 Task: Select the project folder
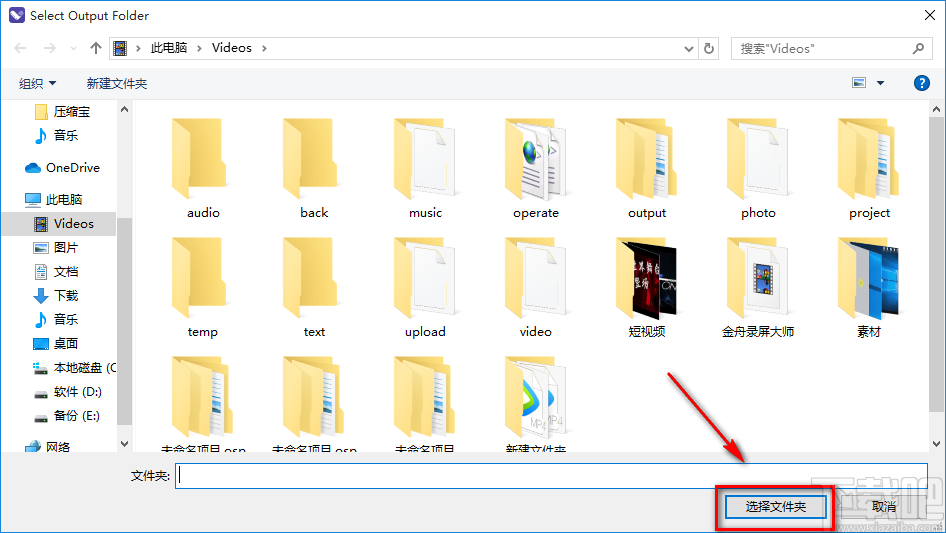click(869, 169)
